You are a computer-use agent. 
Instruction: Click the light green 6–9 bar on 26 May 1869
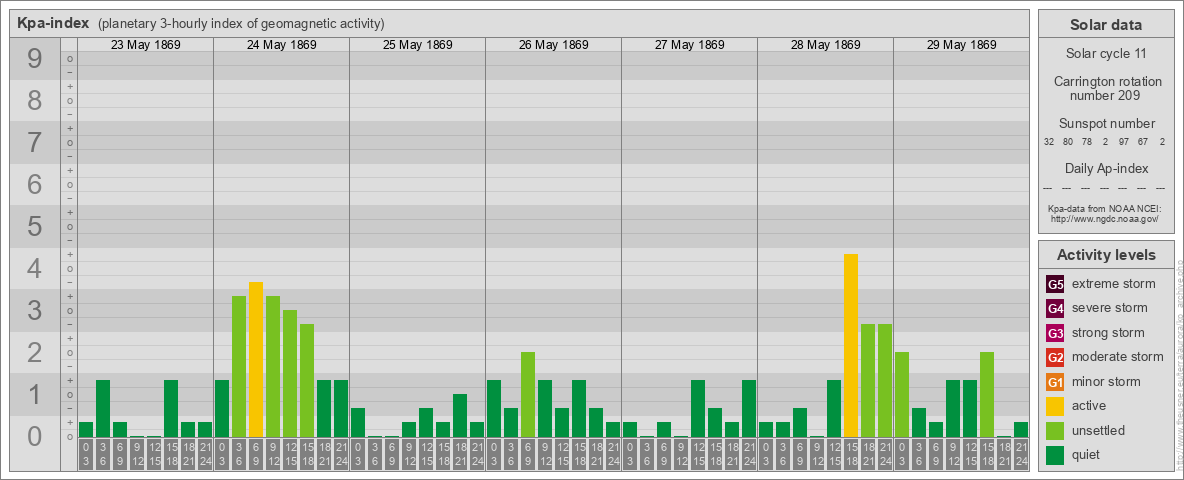528,395
